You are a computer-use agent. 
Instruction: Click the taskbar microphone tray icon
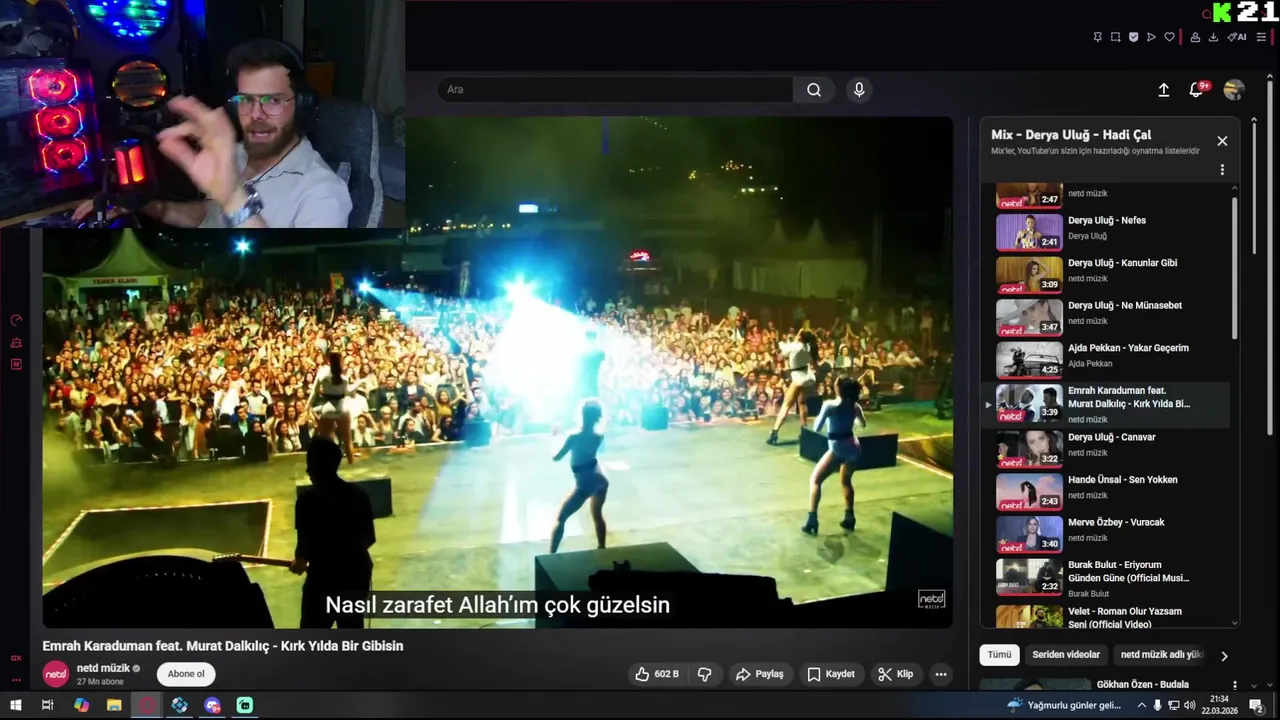pyautogui.click(x=1158, y=705)
